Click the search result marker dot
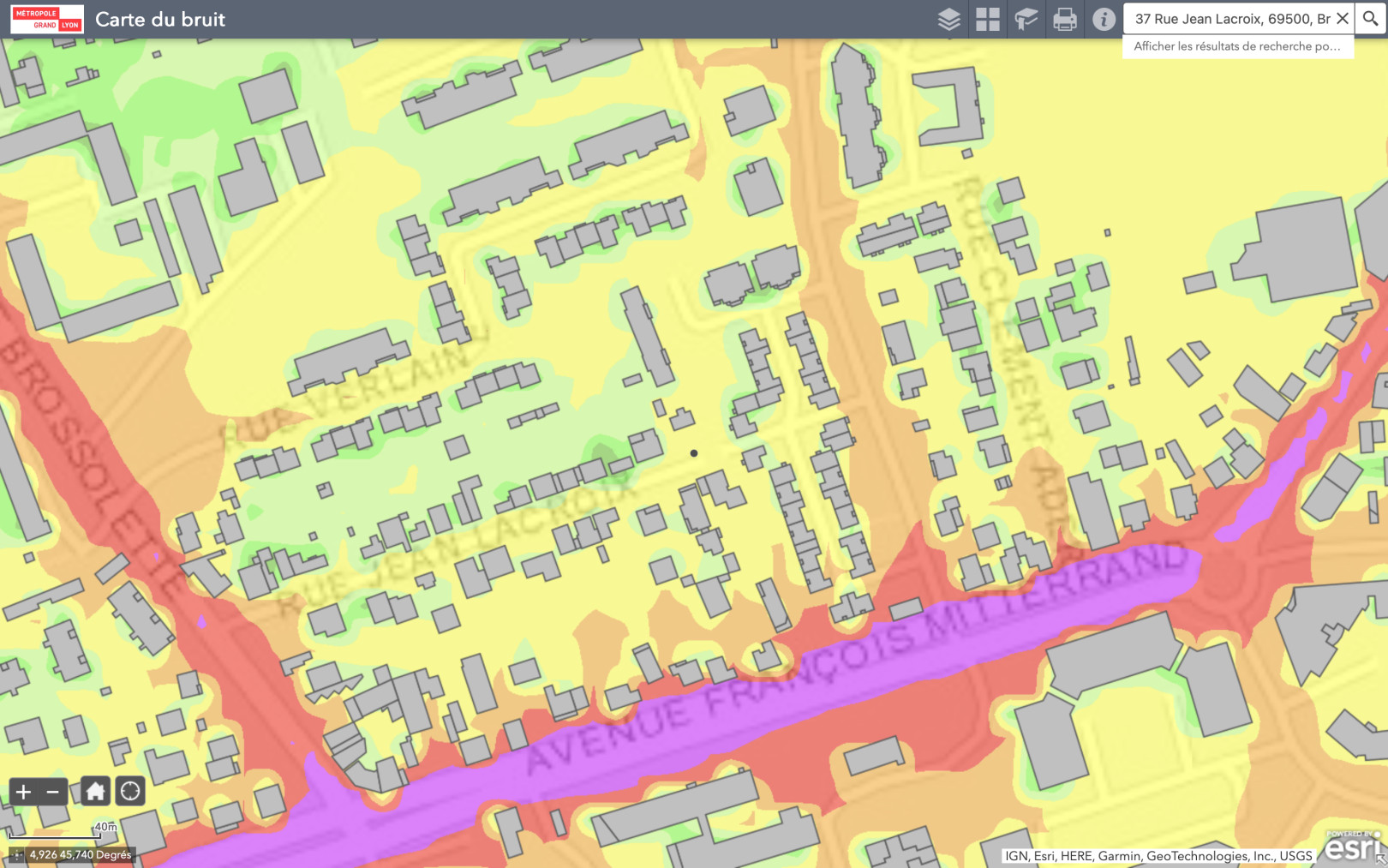Image resolution: width=1388 pixels, height=868 pixels. click(x=694, y=453)
